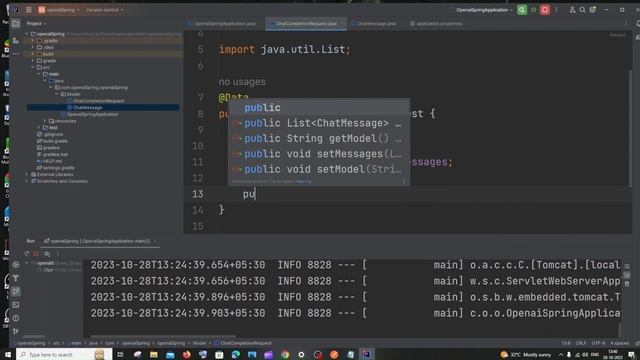This screenshot has width=640, height=360.
Task: Switch to application.properties tab
Action: pyautogui.click(x=437, y=24)
